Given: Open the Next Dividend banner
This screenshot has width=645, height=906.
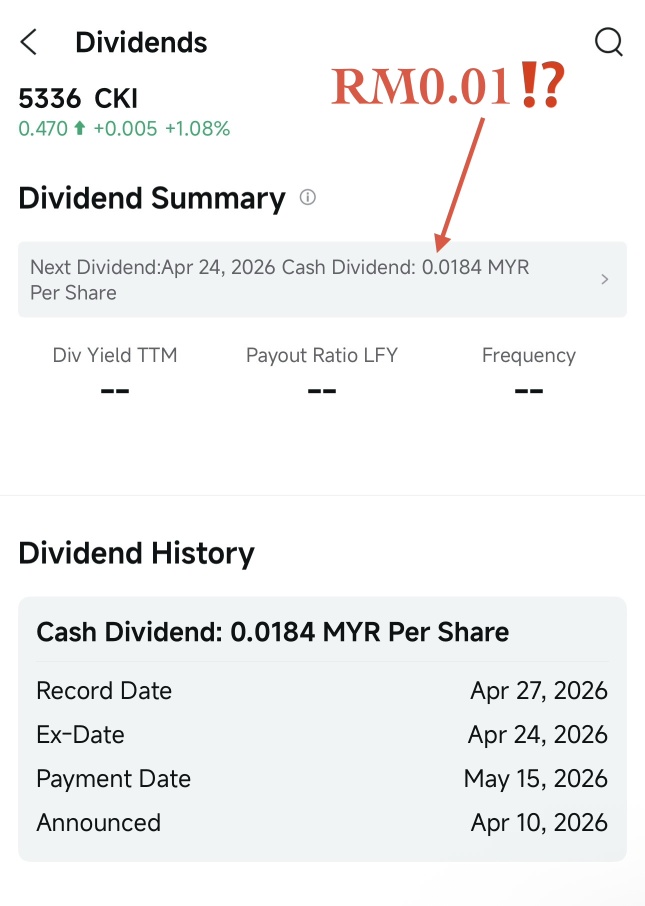Looking at the screenshot, I should pyautogui.click(x=322, y=280).
